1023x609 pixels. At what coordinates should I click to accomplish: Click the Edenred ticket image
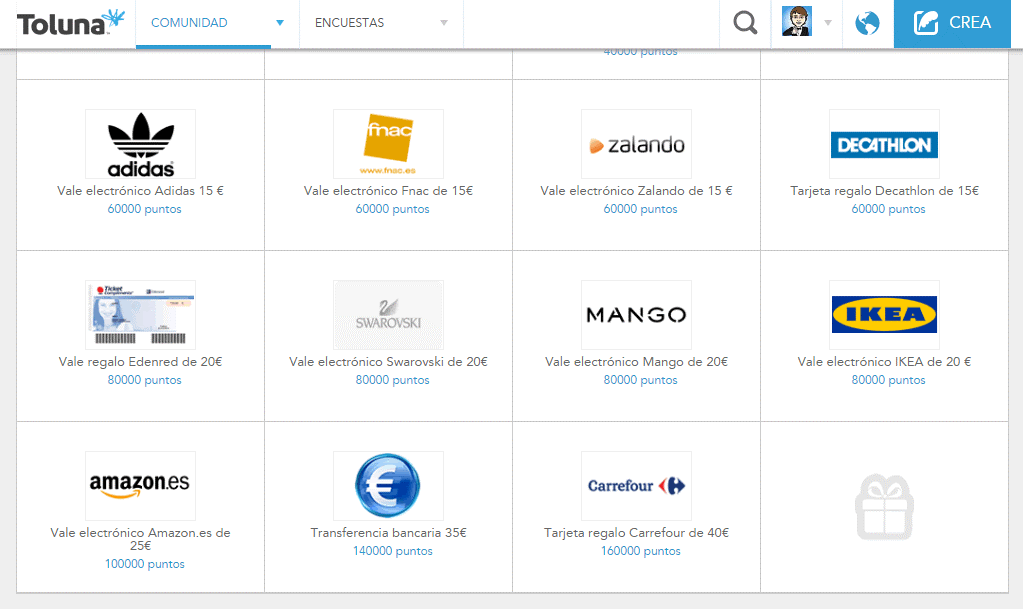pos(140,315)
